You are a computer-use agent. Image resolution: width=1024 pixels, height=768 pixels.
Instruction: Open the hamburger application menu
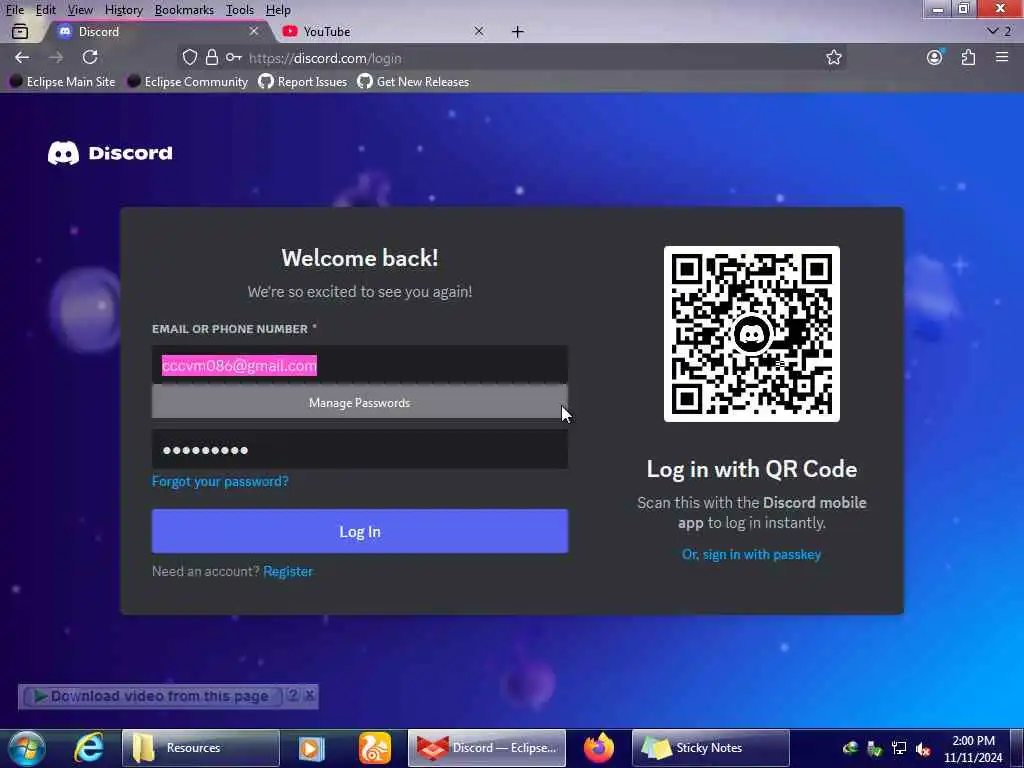pyautogui.click(x=1002, y=57)
